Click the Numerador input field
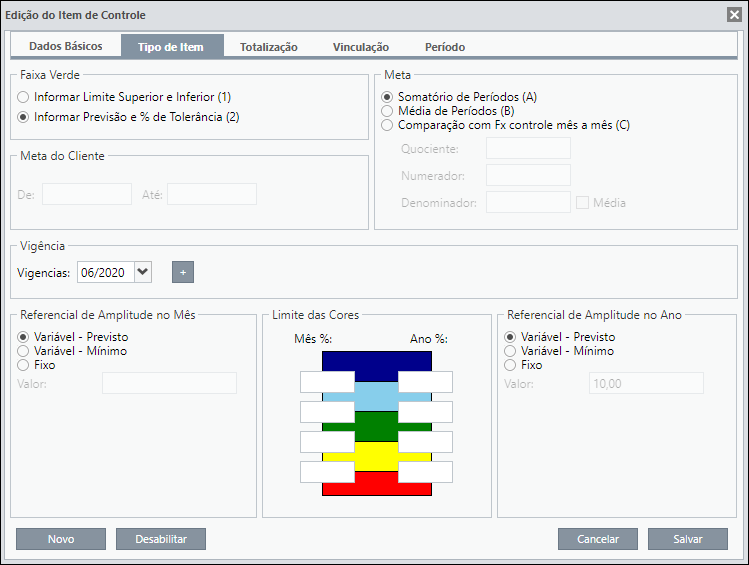Viewport: 749px width, 565px height. coord(528,175)
